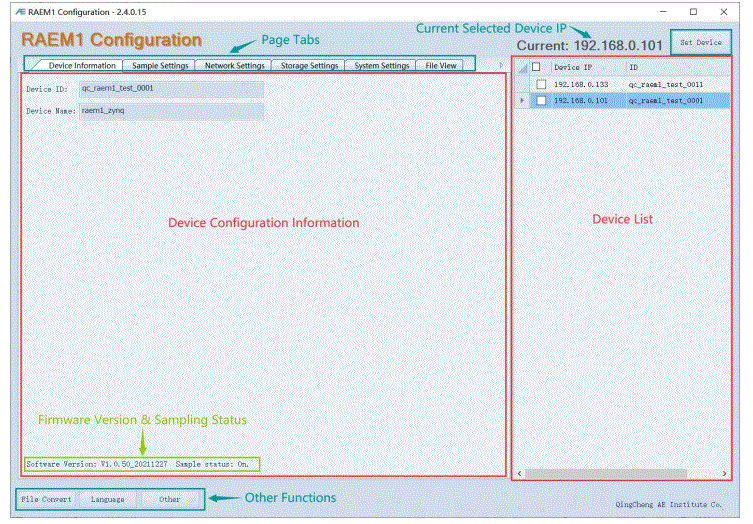The width and height of the screenshot is (753, 524).
Task: Click the Software Version status text
Action: [x=97, y=464]
